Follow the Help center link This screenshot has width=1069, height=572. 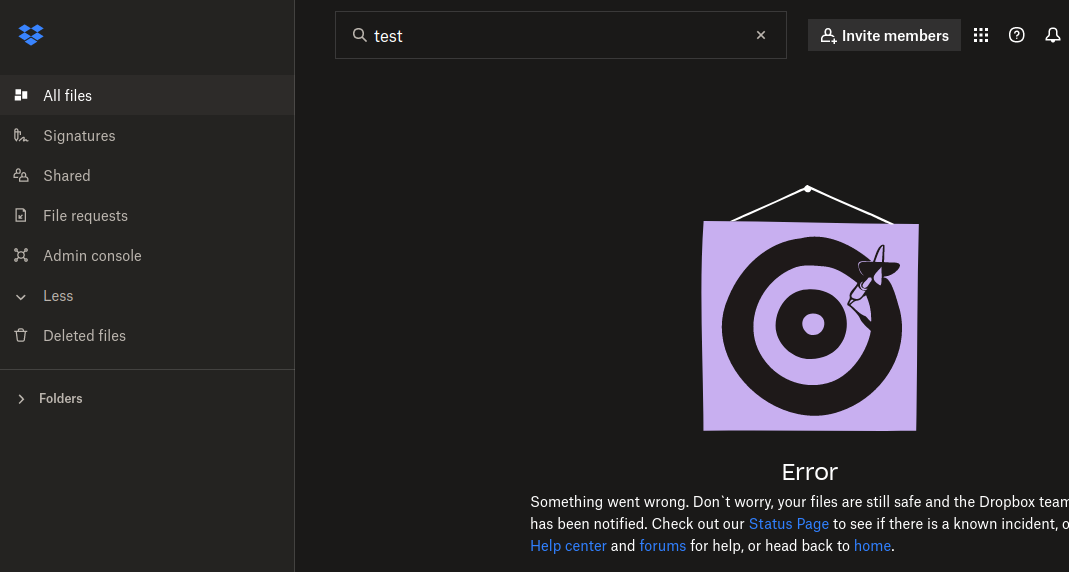[568, 546]
